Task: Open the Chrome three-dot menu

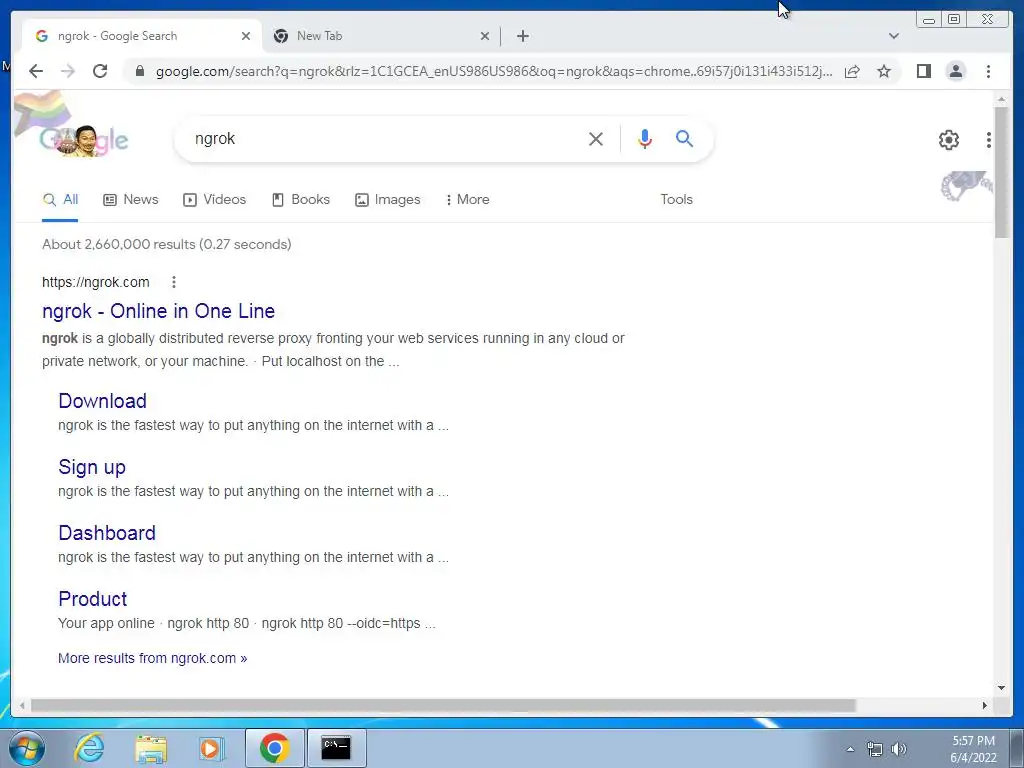Action: (988, 71)
